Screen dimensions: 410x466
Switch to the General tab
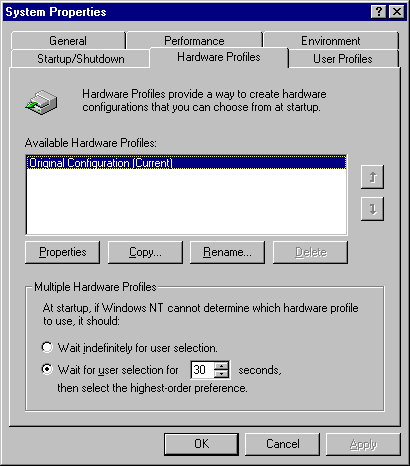click(x=68, y=41)
